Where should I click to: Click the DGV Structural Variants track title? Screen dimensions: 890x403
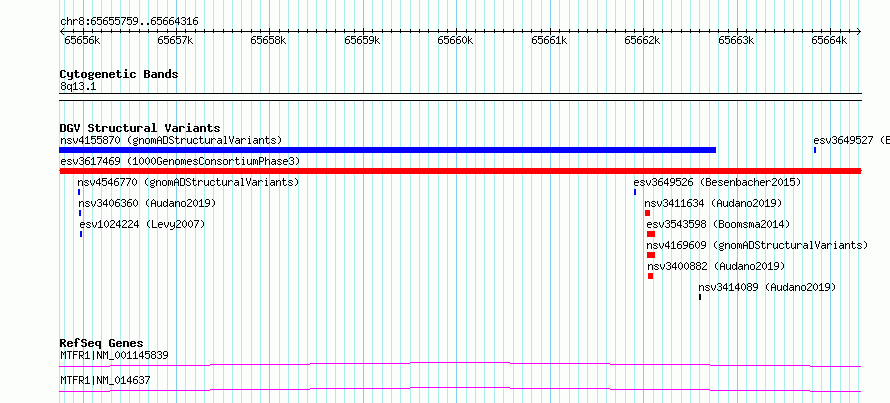click(x=140, y=128)
